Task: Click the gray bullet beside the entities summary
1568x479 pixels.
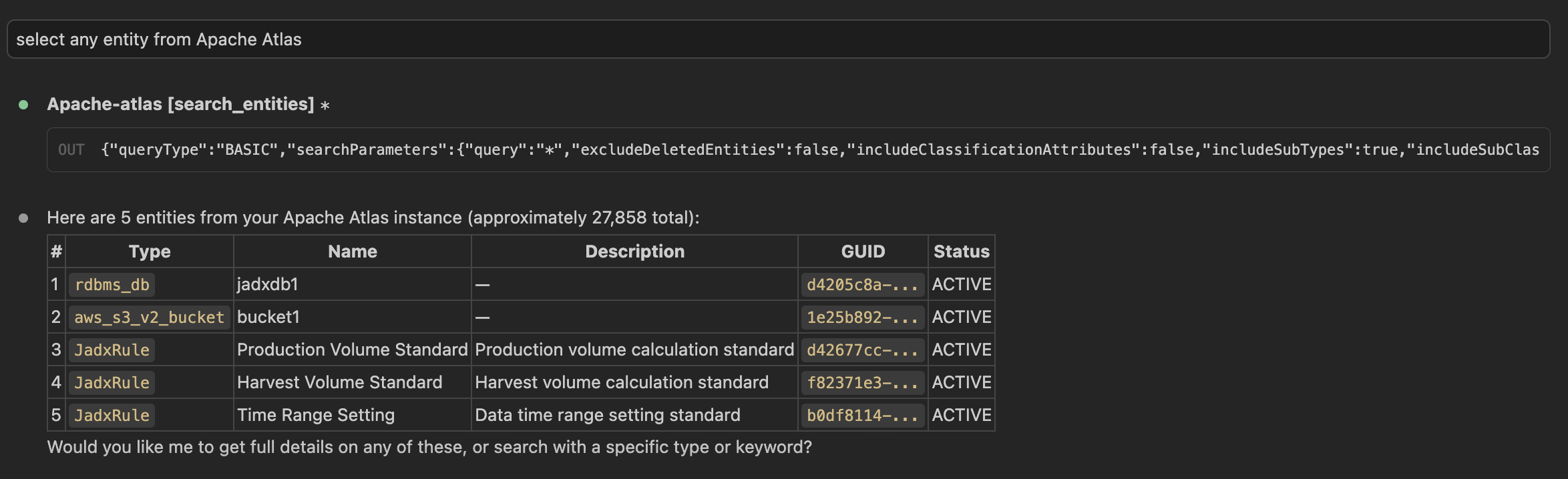Action: (23, 218)
